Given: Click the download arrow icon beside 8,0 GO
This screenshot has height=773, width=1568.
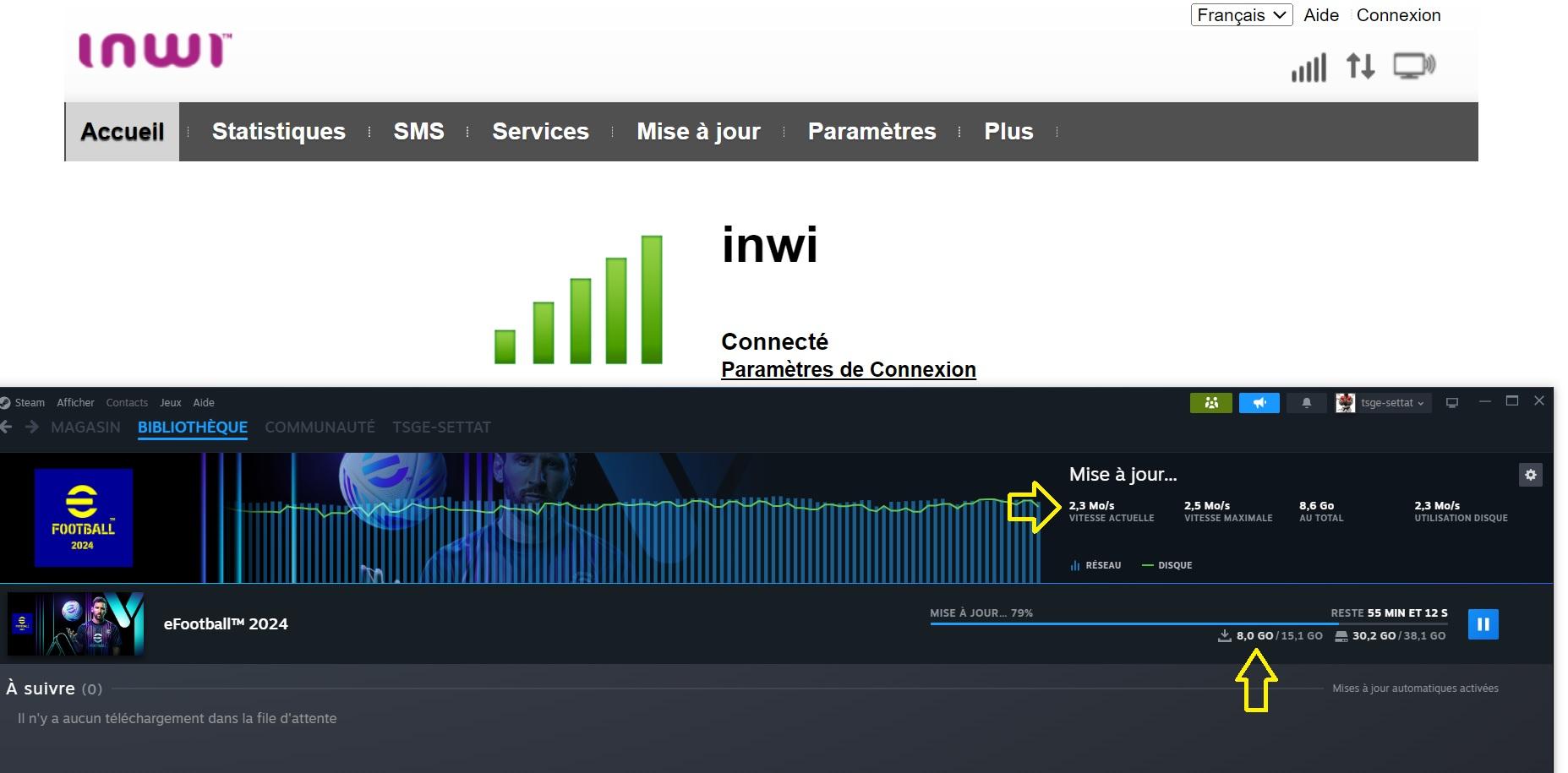Looking at the screenshot, I should click(1224, 636).
